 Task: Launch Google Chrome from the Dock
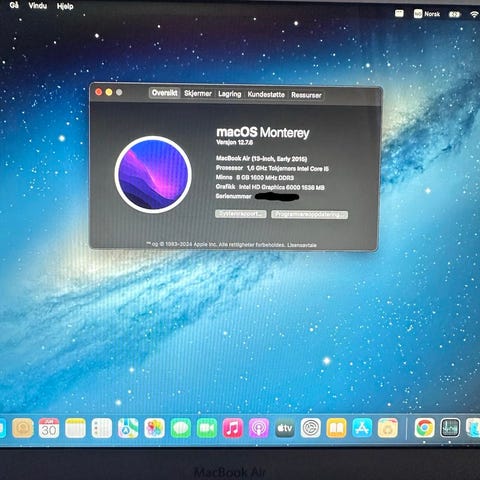pyautogui.click(x=424, y=428)
